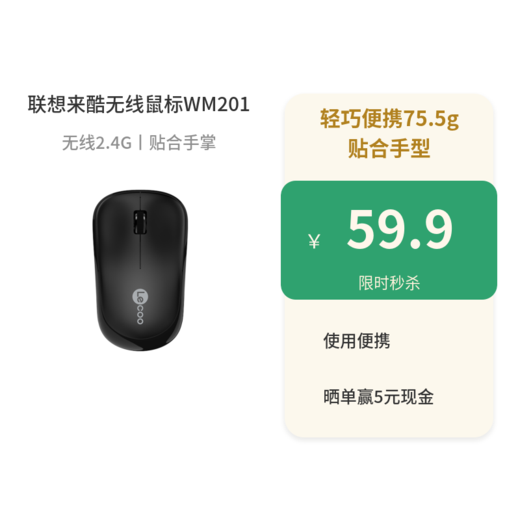
Task: Click the Lecoo logo on the mouse
Action: 140,306
